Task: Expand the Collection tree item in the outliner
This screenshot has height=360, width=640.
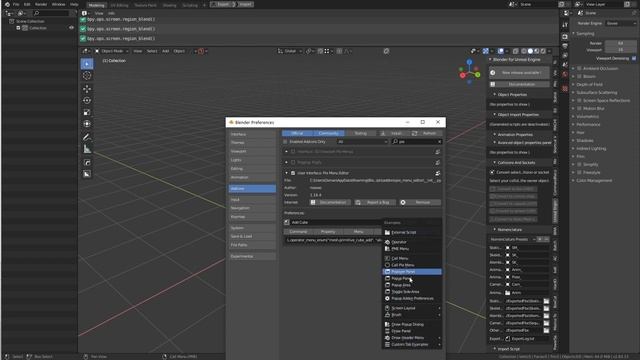Action: (x=18, y=28)
